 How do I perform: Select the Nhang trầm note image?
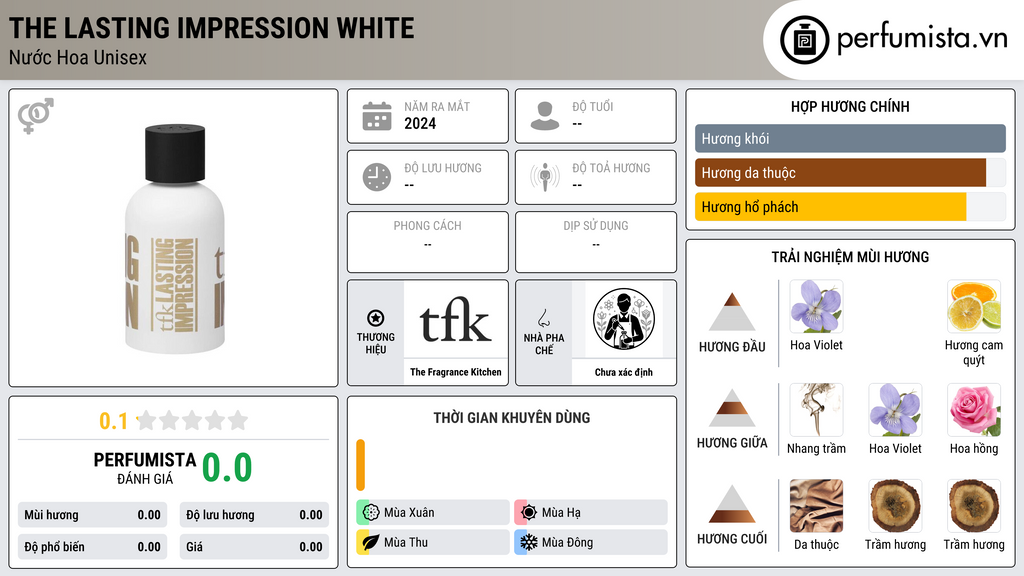[x=816, y=410]
